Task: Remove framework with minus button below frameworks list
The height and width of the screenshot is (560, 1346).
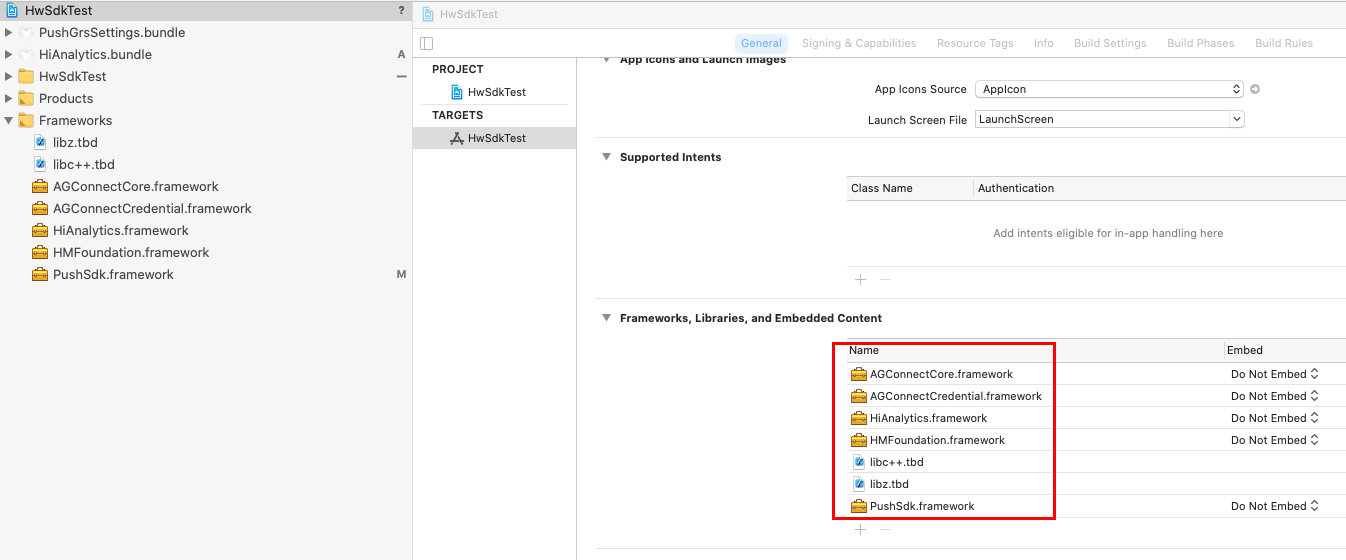Action: 884,530
